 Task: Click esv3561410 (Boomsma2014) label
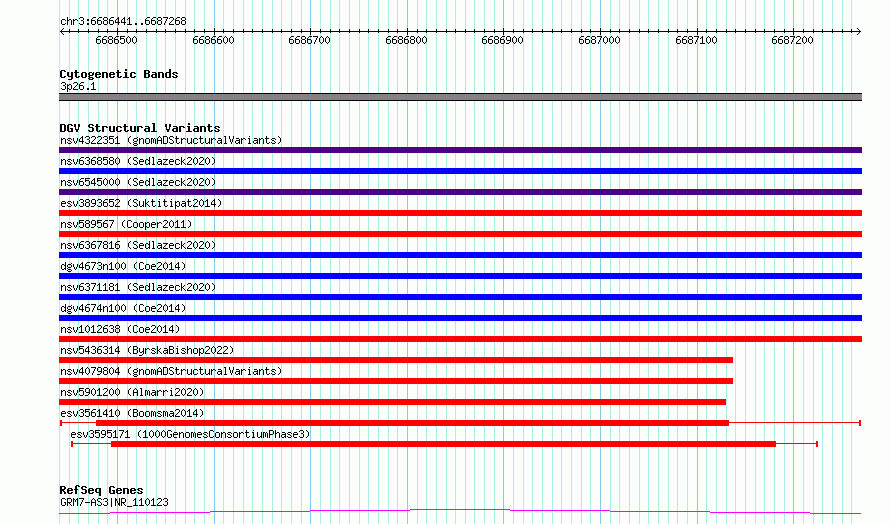[x=132, y=413]
